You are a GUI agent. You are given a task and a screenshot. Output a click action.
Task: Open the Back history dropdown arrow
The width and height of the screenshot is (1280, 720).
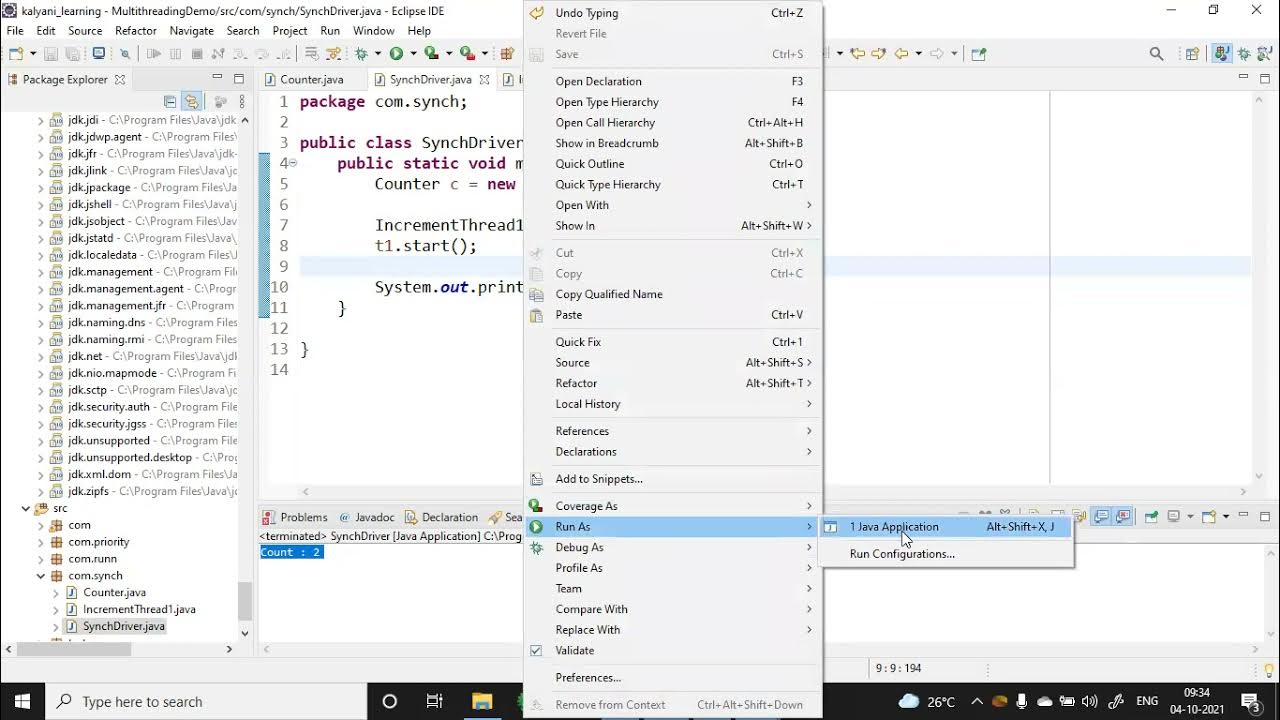918,54
